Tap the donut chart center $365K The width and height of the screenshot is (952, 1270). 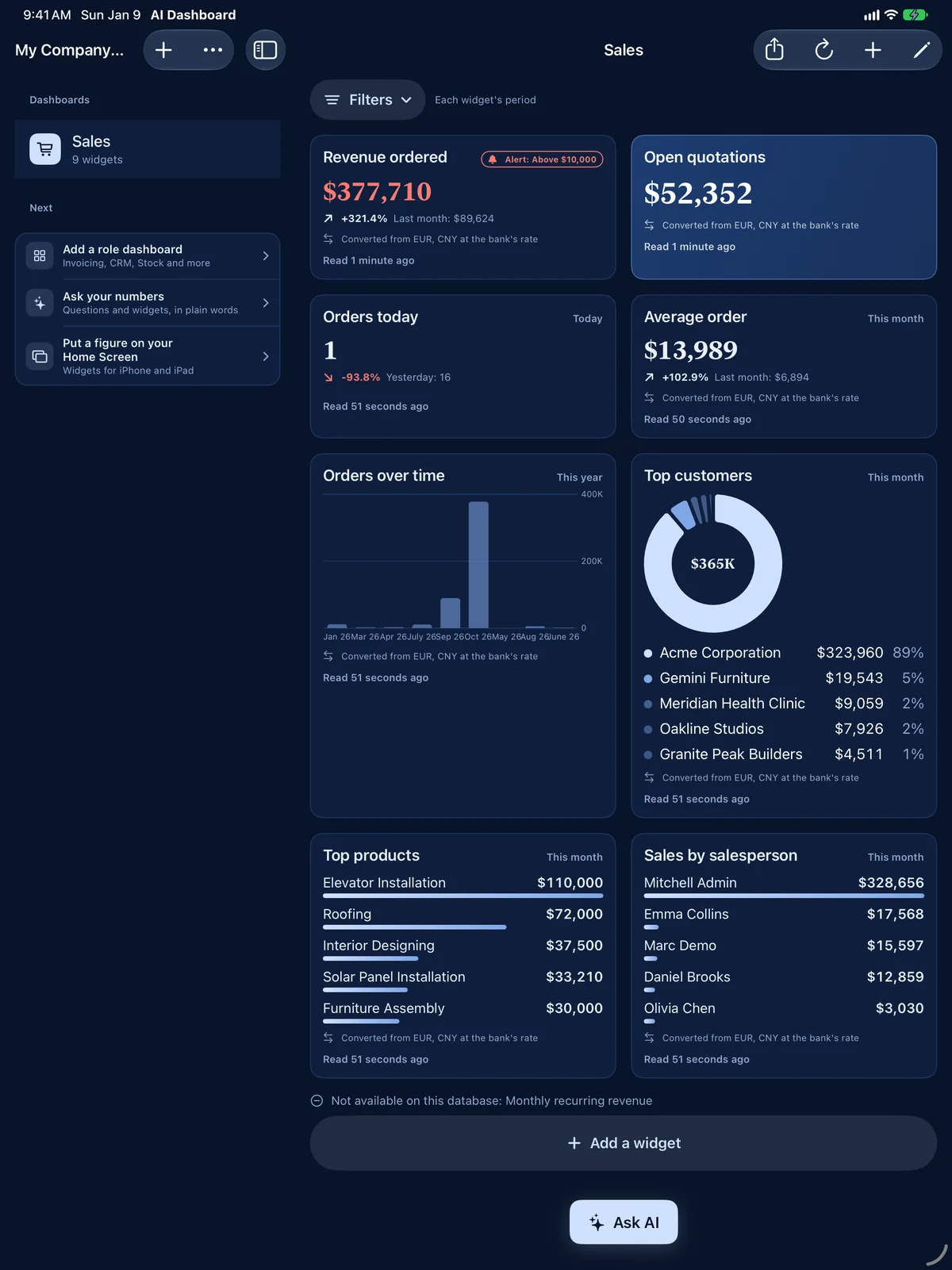point(712,564)
